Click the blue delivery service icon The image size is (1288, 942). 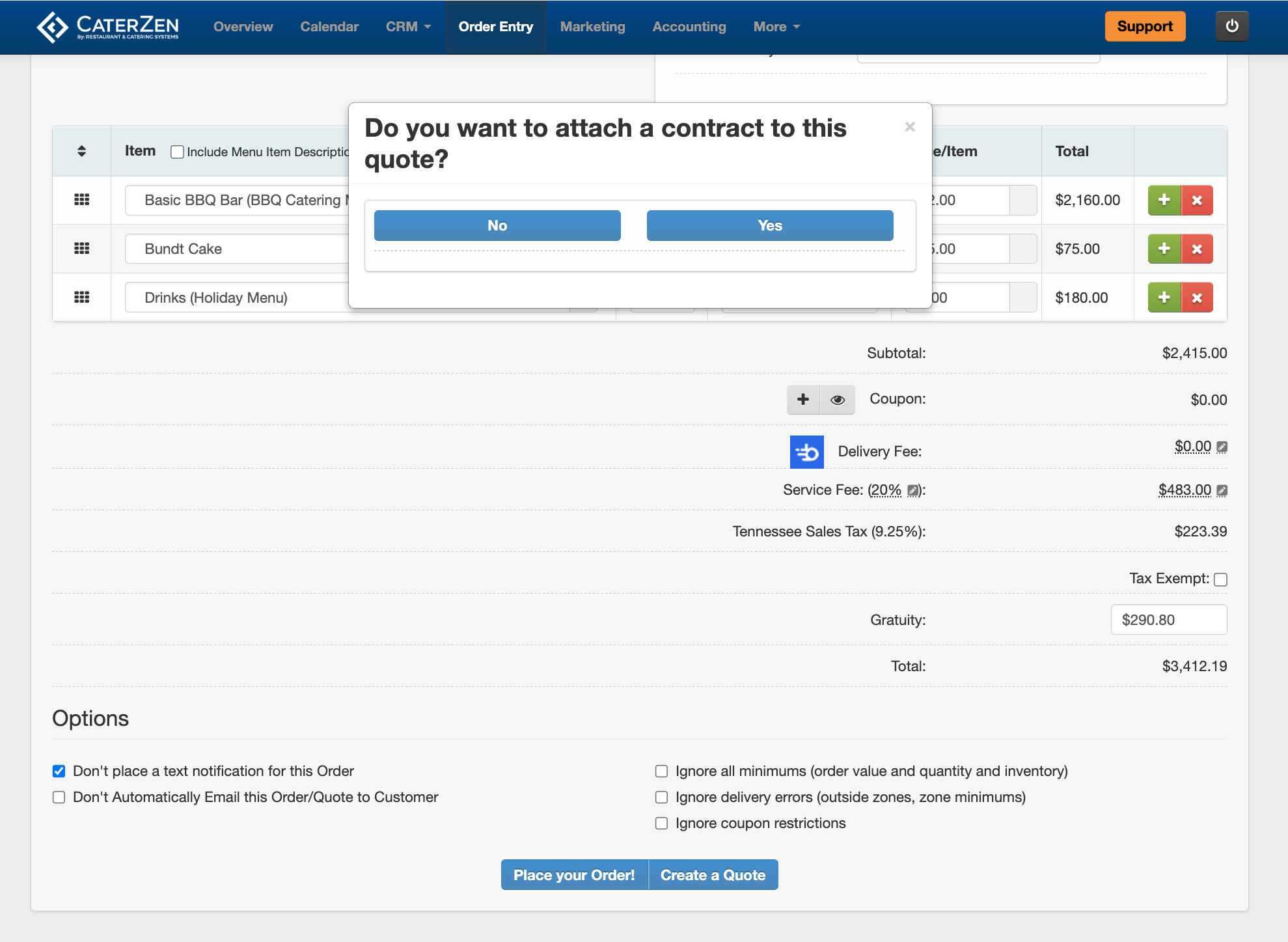click(806, 452)
